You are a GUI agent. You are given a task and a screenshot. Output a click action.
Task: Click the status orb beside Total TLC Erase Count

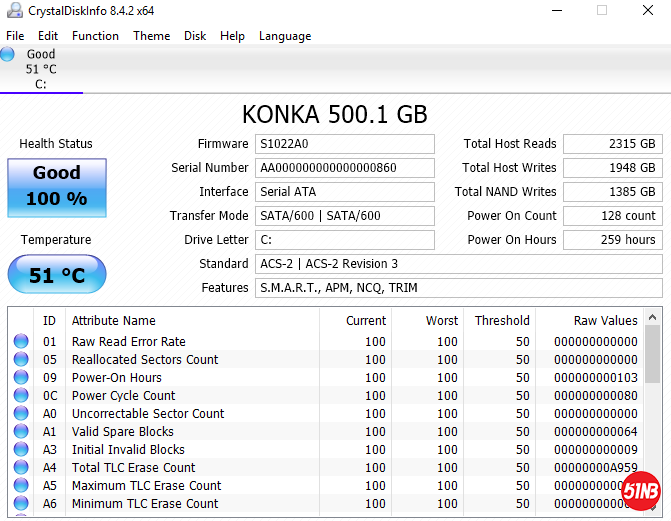21,468
